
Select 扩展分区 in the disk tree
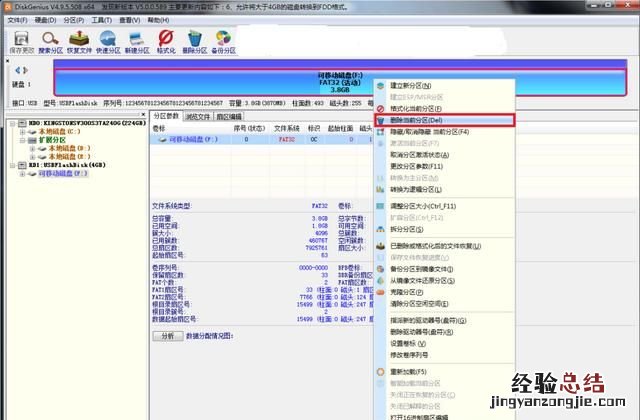(52, 138)
